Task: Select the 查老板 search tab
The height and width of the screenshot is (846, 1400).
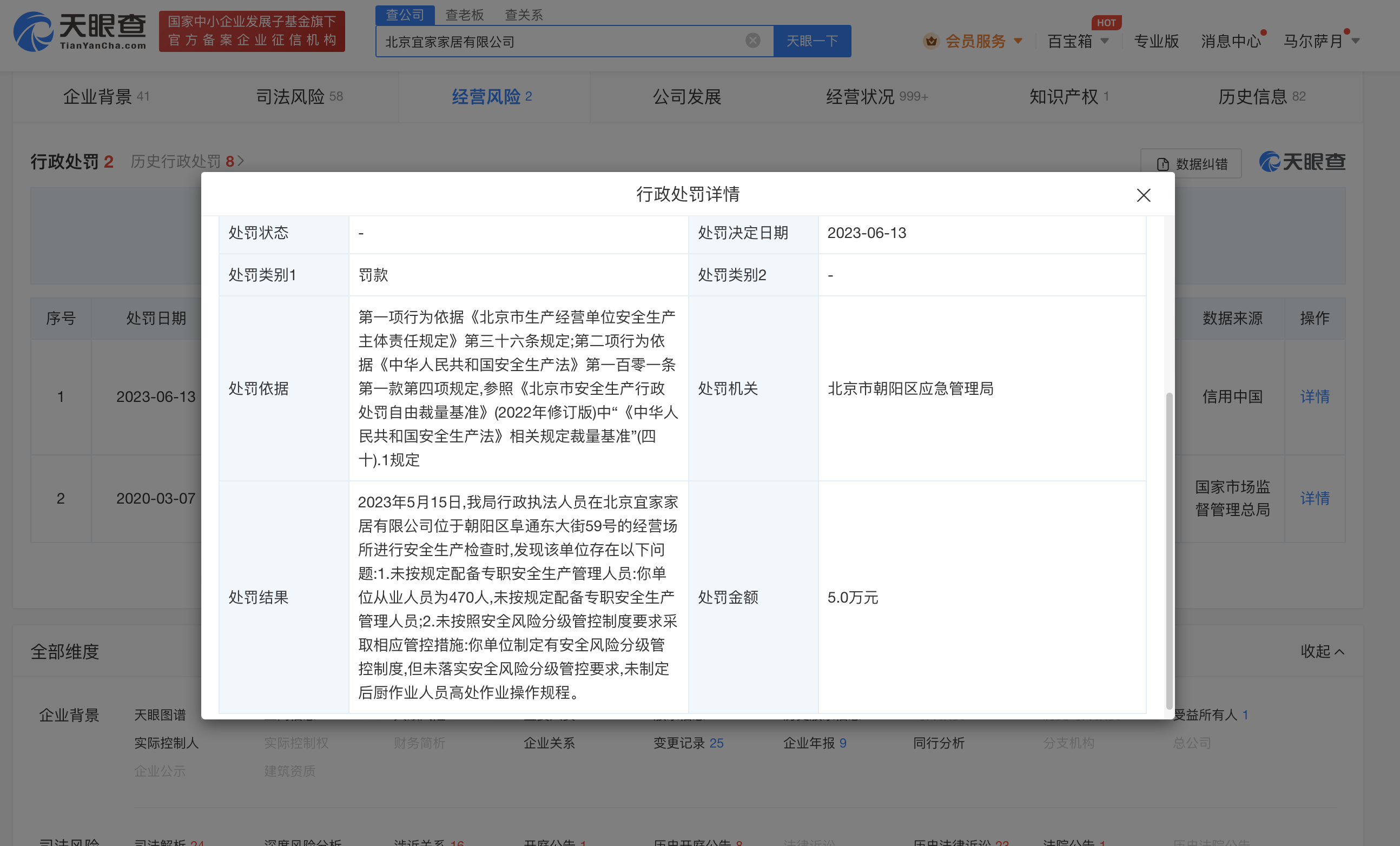Action: (x=464, y=15)
